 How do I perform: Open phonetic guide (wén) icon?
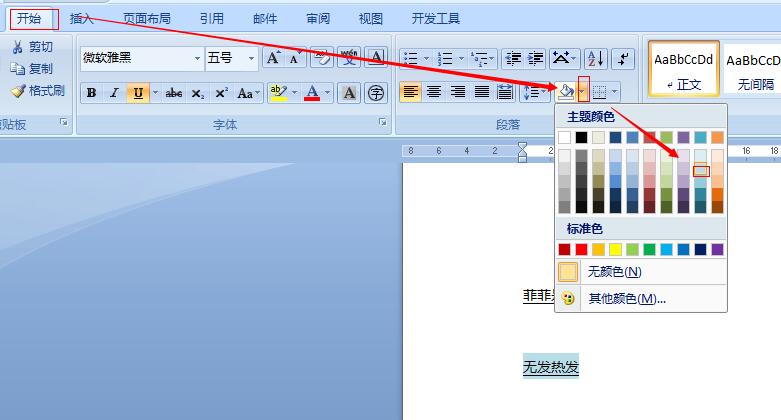(349, 58)
